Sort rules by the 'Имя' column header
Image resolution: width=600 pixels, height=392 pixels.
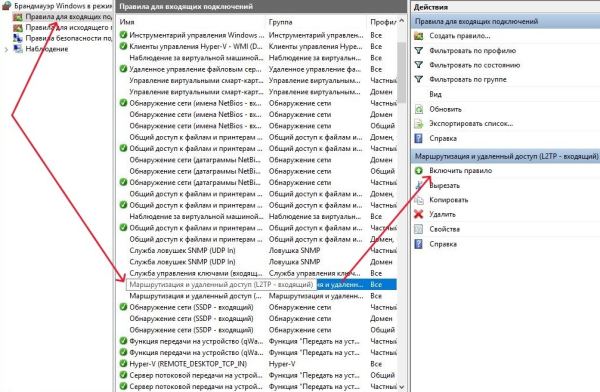coord(191,22)
